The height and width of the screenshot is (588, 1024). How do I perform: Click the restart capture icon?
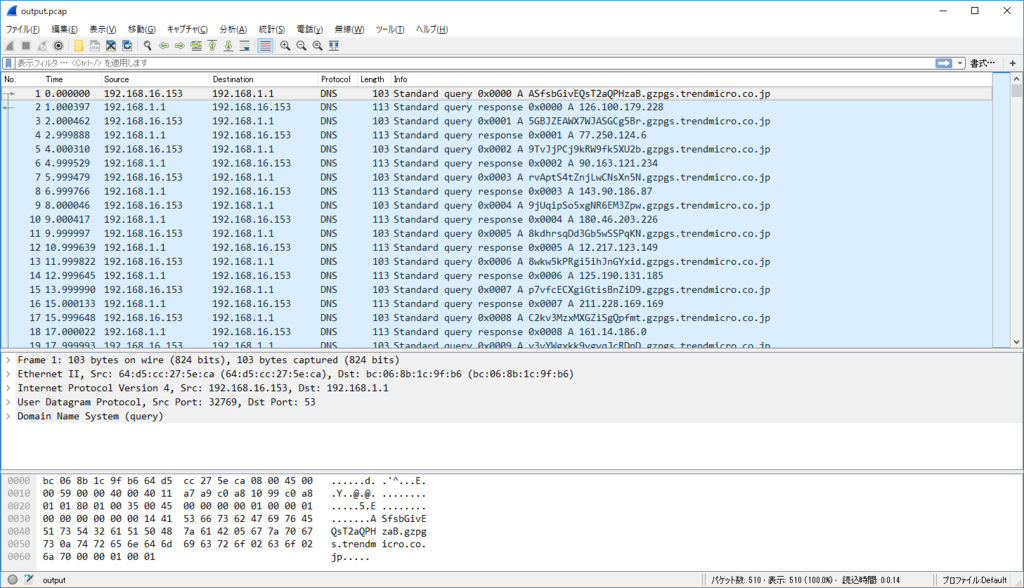(x=42, y=46)
